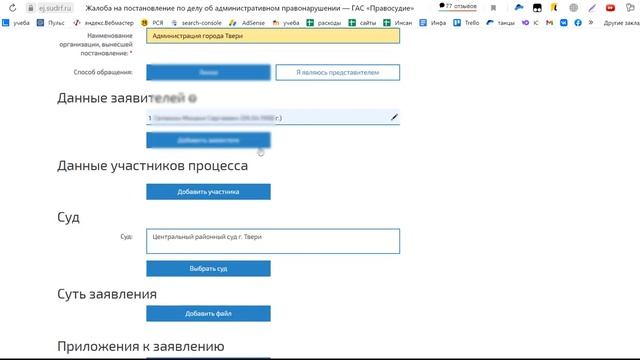The height and width of the screenshot is (360, 640).
Task: Edit applicant entry with the pencil icon
Action: pyautogui.click(x=394, y=118)
